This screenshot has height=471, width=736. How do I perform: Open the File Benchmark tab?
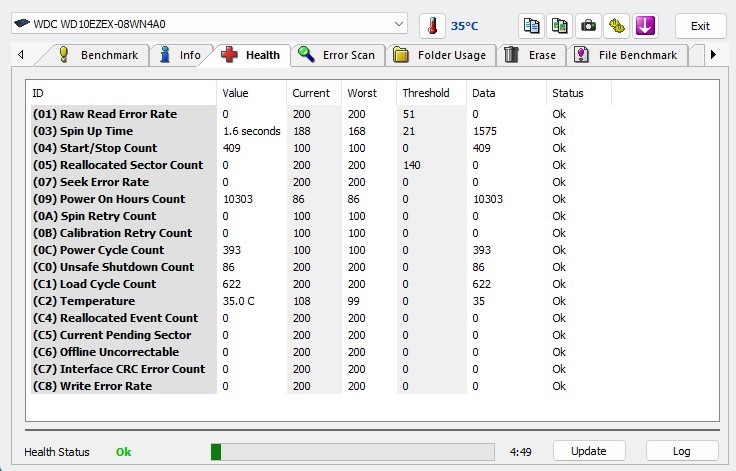626,55
